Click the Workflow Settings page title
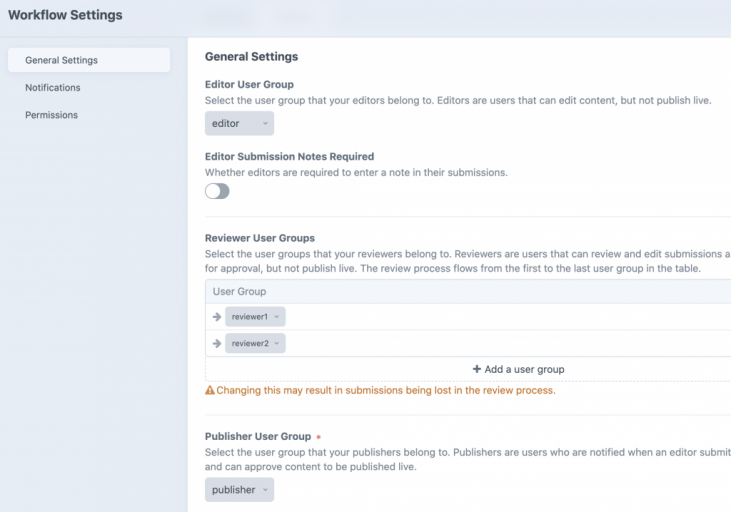 [65, 15]
